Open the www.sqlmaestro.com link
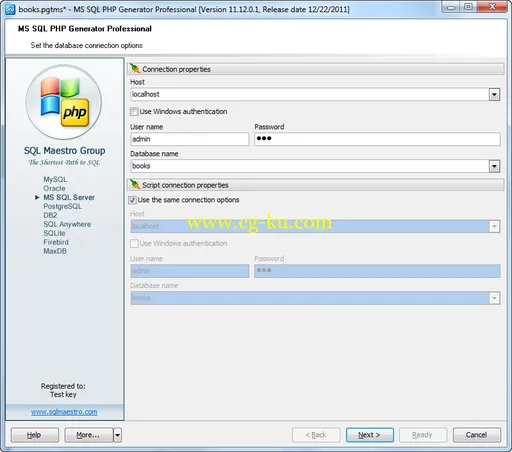 pyautogui.click(x=64, y=412)
